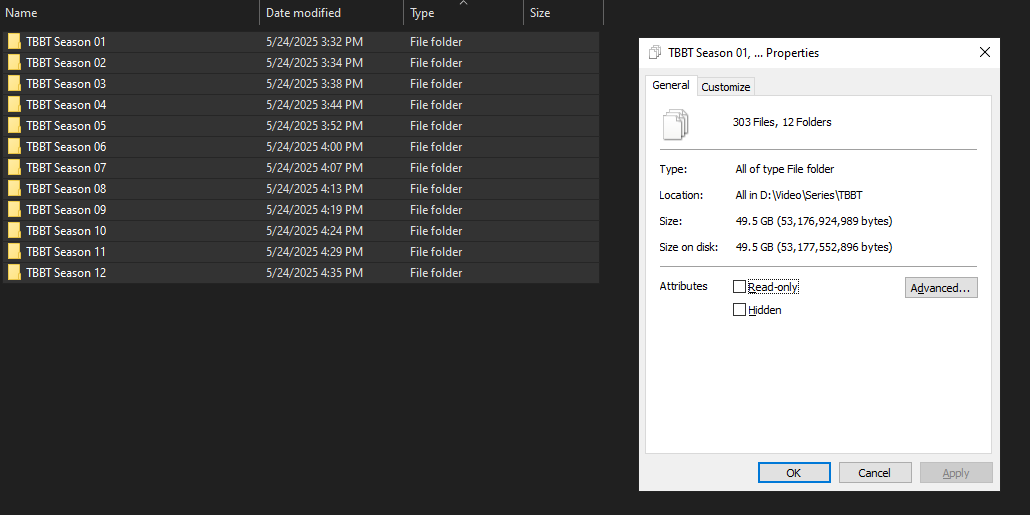Select the 'TBBT Season 02' folder name

66,63
